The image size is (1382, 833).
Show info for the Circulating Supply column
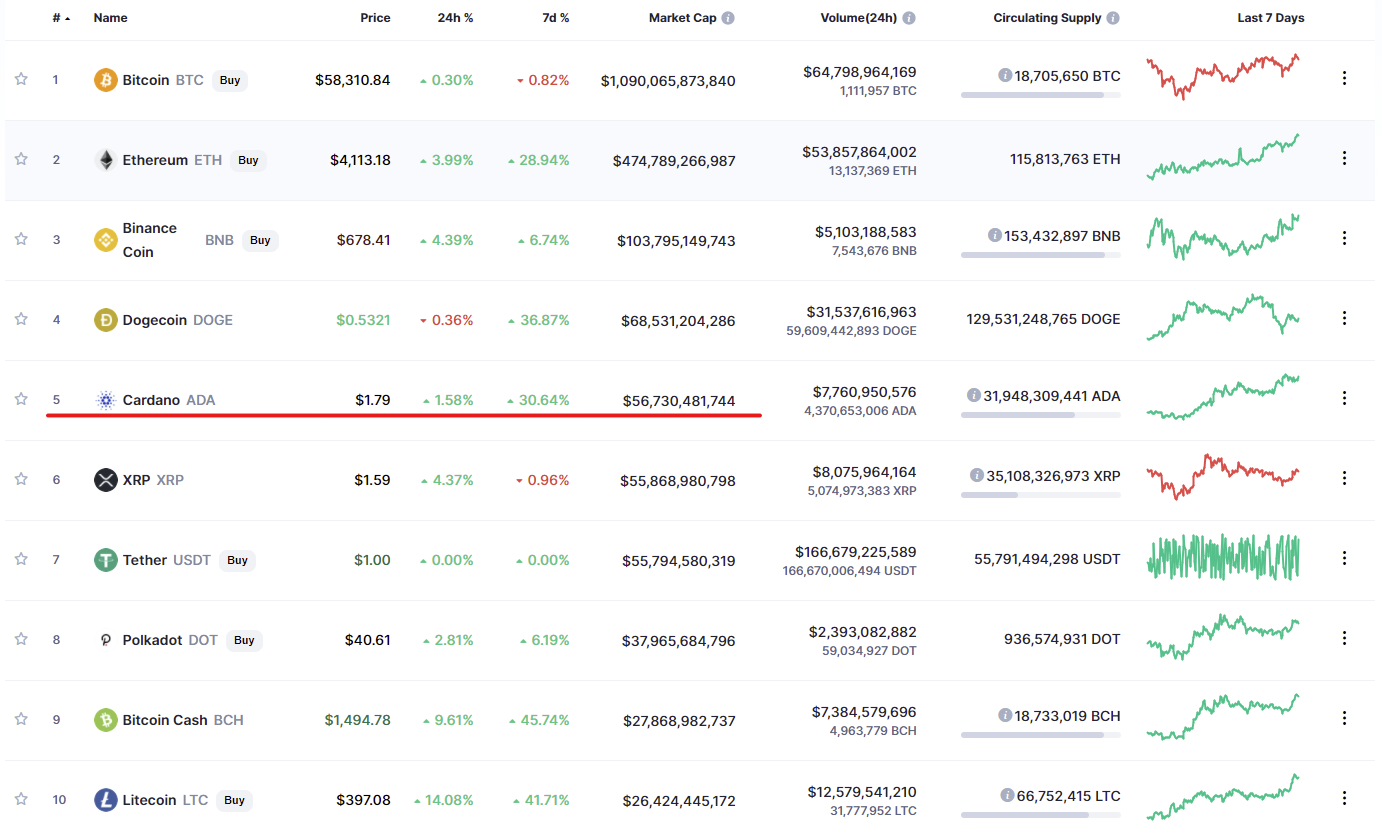(1113, 18)
